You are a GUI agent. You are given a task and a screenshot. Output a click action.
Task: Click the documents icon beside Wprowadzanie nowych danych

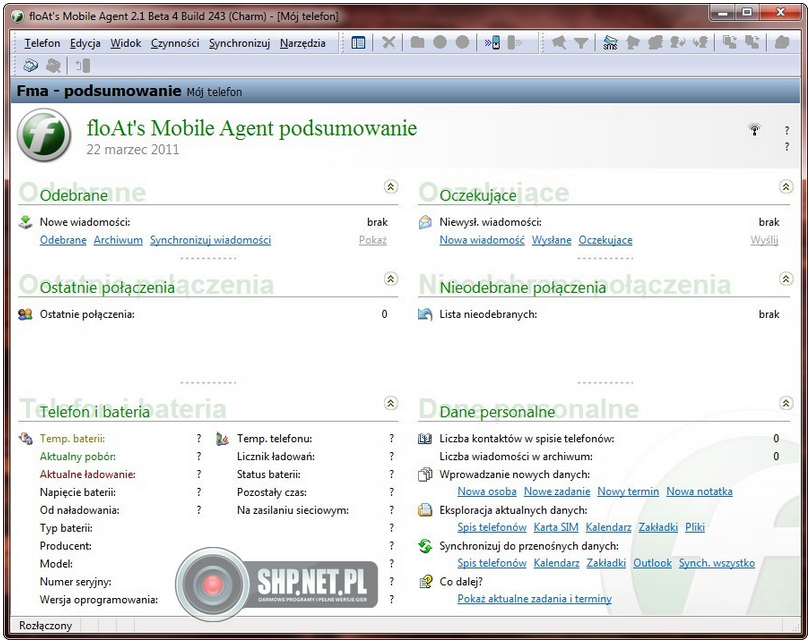tap(425, 474)
